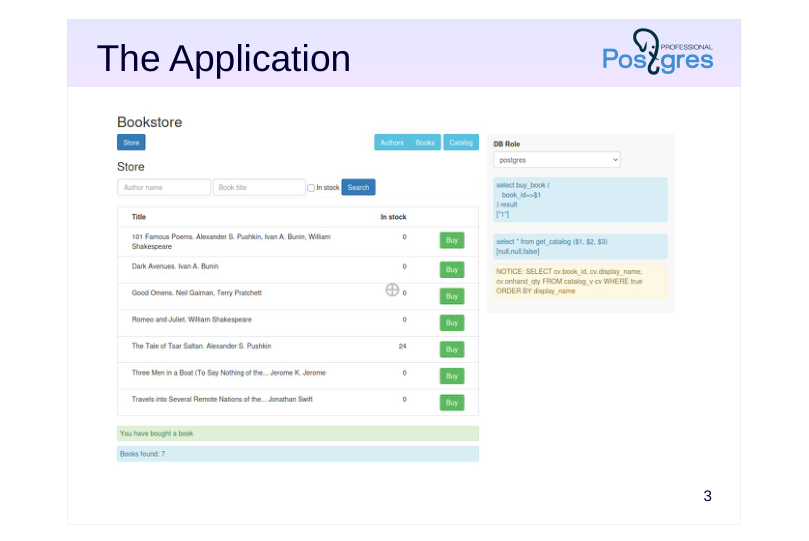Click the Store section heading

click(131, 167)
